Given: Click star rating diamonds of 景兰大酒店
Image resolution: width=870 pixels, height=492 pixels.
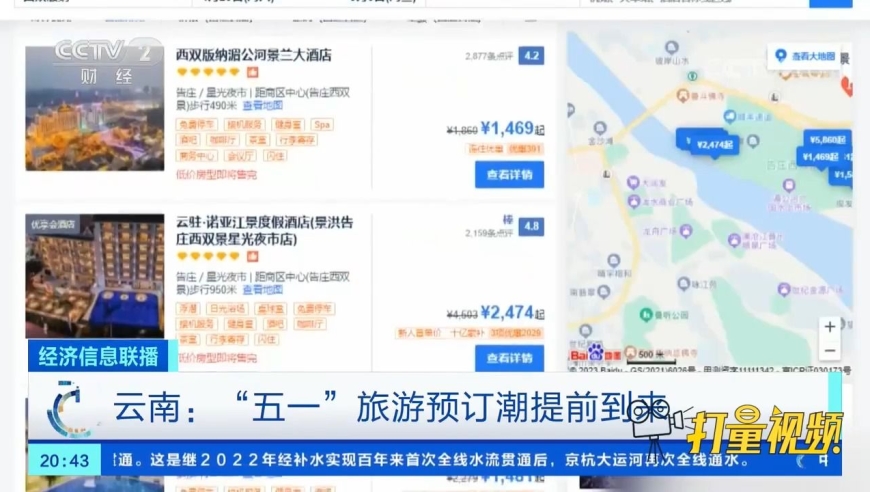Looking at the screenshot, I should (x=208, y=72).
